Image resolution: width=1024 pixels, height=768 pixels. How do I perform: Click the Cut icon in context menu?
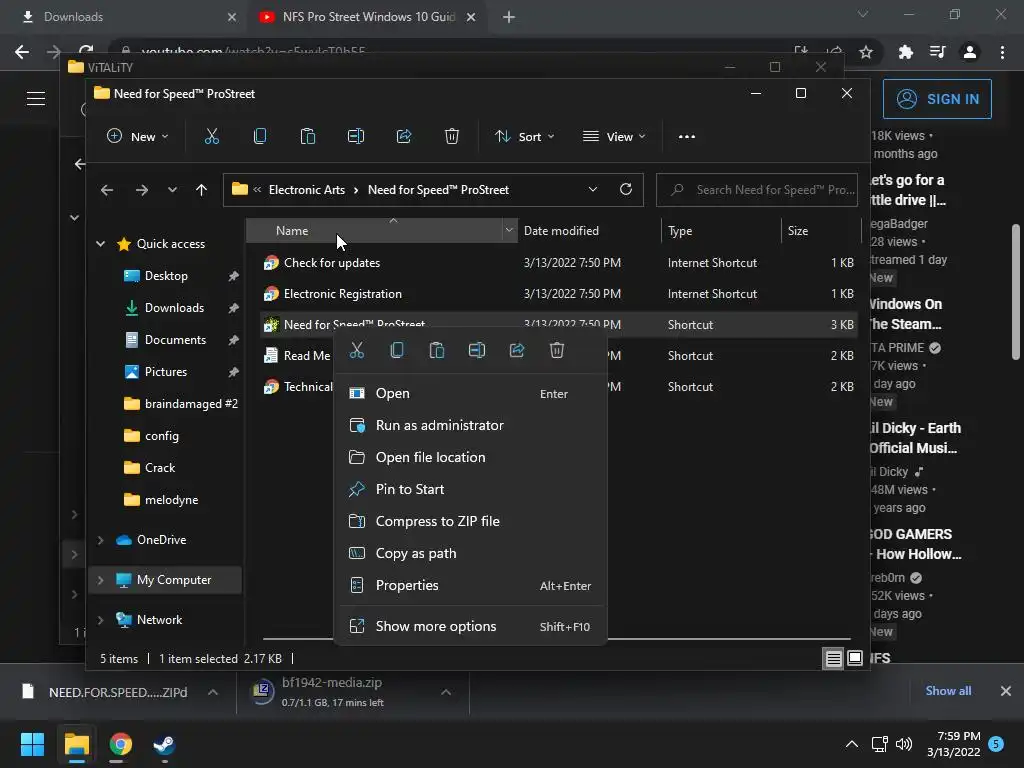pyautogui.click(x=357, y=351)
